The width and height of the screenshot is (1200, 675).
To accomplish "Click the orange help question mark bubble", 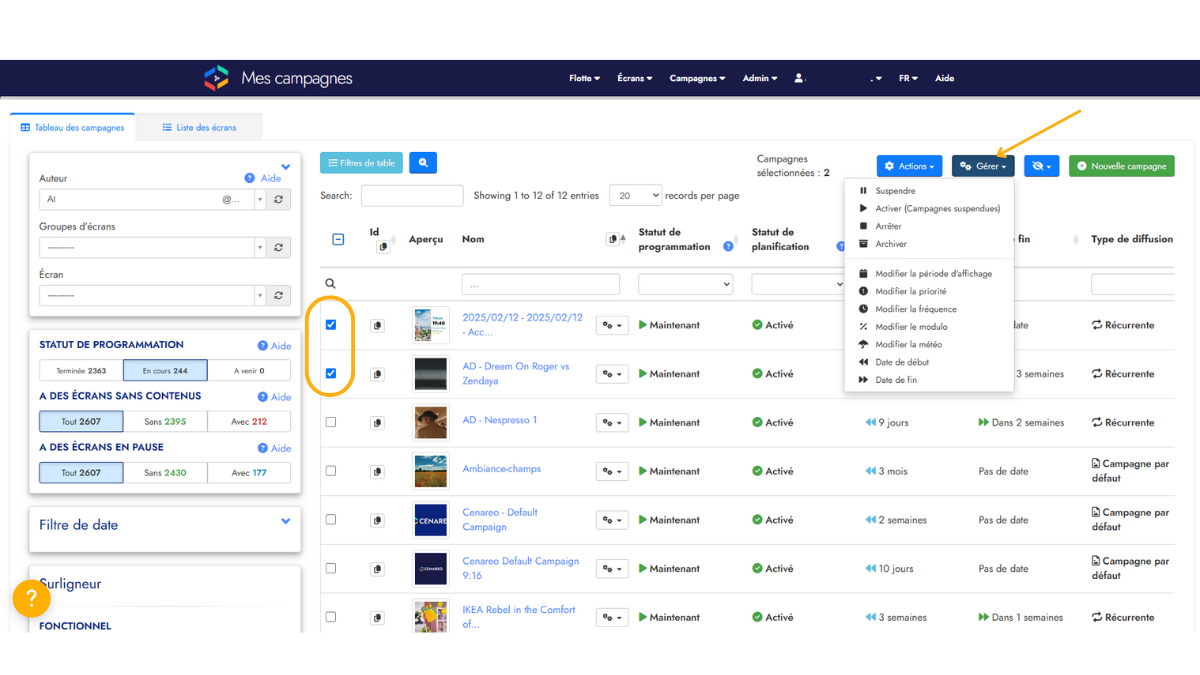I will pyautogui.click(x=31, y=598).
